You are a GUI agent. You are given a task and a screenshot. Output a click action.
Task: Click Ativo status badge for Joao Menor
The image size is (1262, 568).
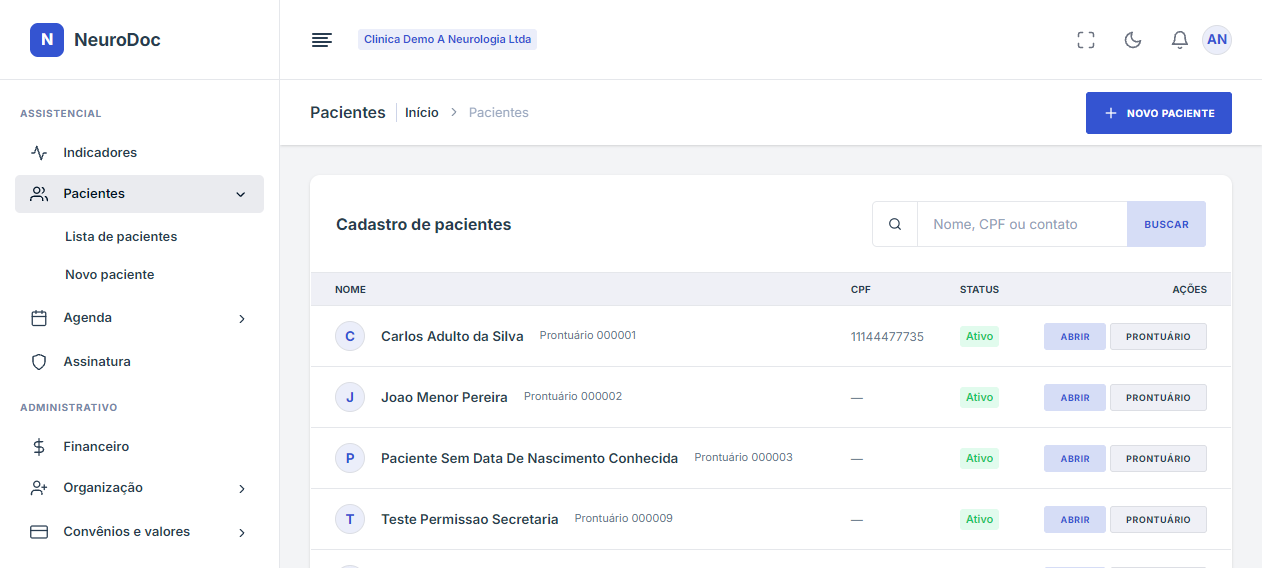[x=979, y=397]
